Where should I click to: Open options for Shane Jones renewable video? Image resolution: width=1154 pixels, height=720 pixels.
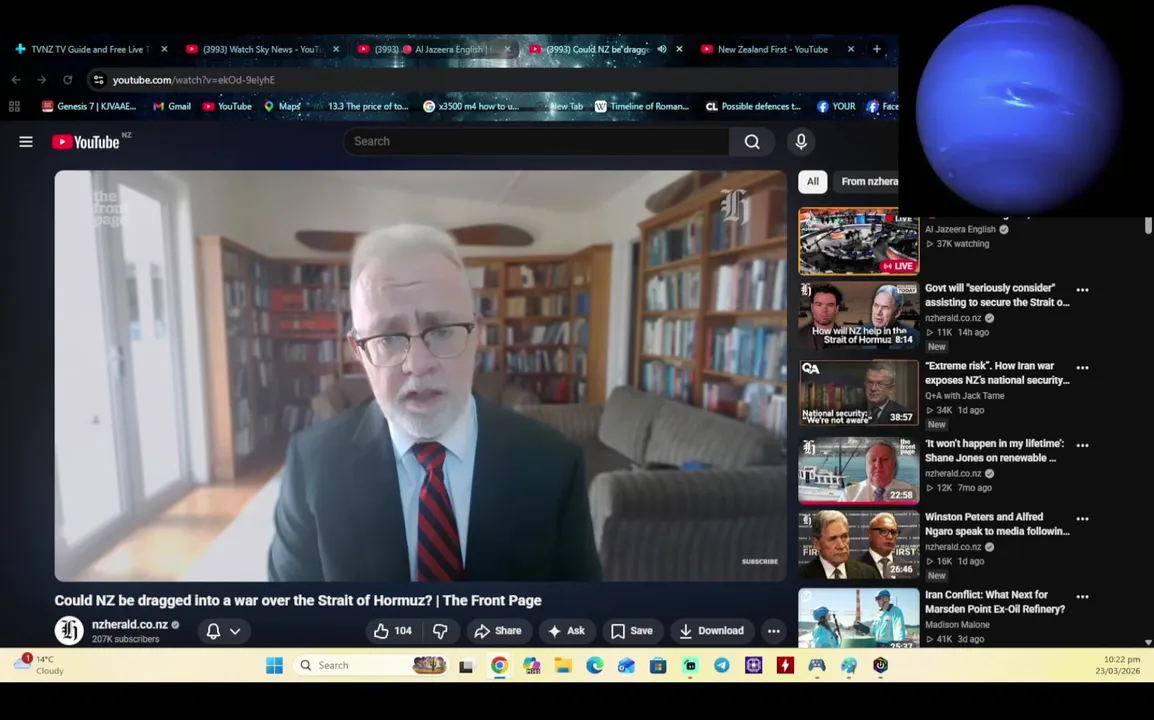(x=1082, y=445)
